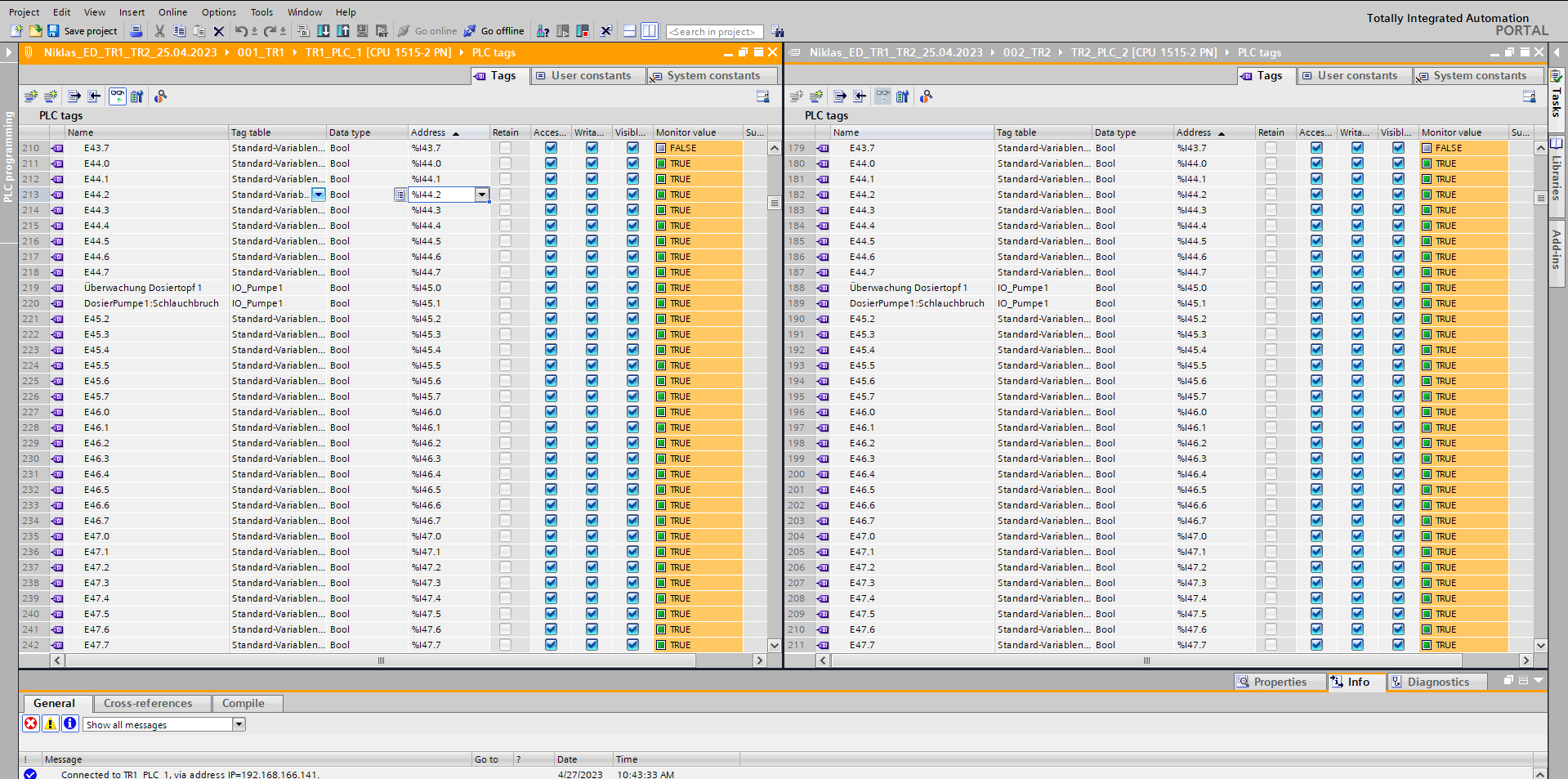Click the left table horizontal scrollbar
Image resolution: width=1568 pixels, height=779 pixels.
381,660
